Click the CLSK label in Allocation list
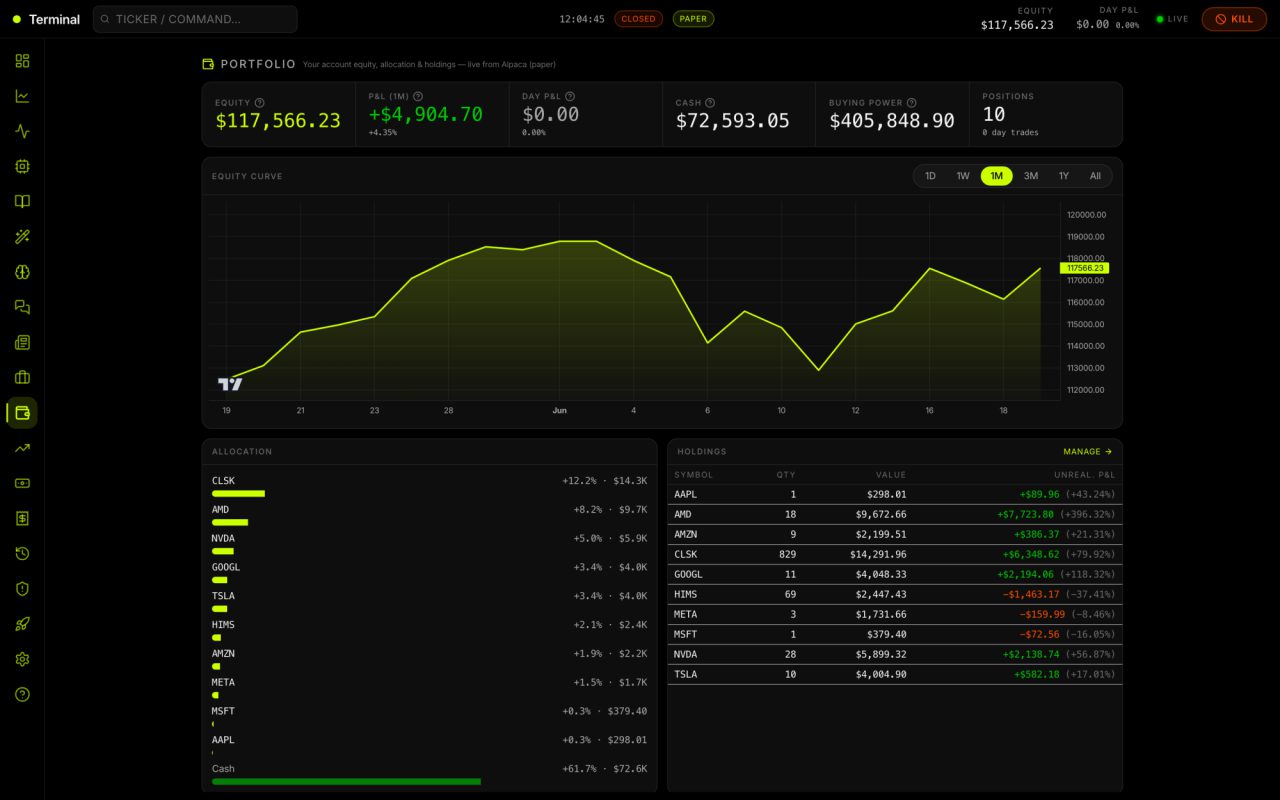Screen dimensions: 1280x800 coord(223,481)
